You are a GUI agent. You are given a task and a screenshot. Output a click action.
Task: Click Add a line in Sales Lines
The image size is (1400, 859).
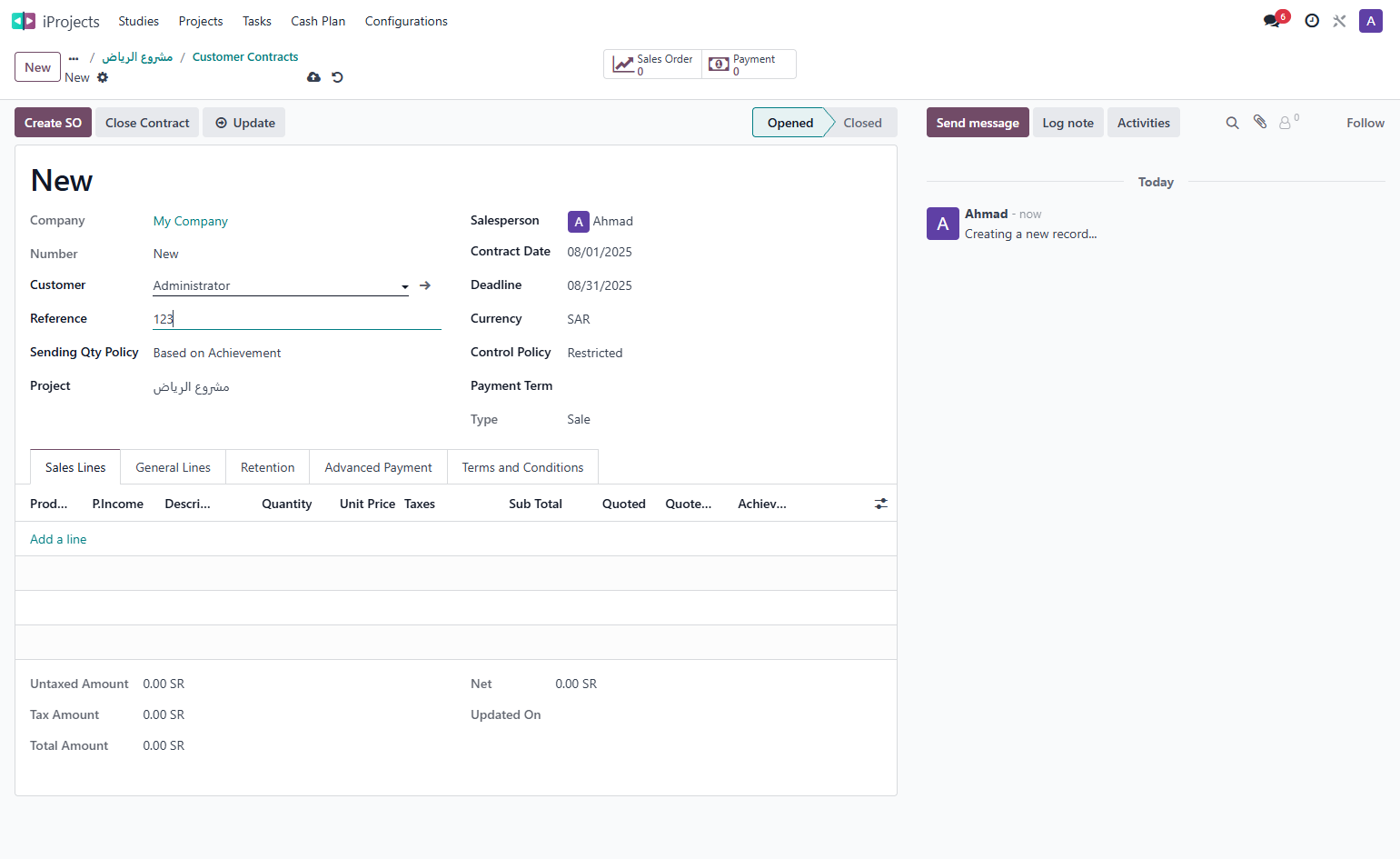point(58,539)
